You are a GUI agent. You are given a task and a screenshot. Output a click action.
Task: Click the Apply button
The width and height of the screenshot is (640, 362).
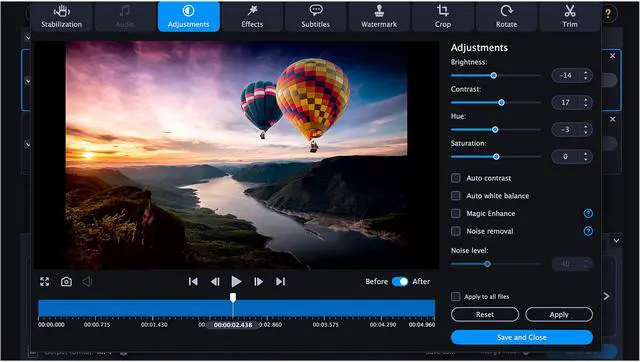[x=559, y=315]
